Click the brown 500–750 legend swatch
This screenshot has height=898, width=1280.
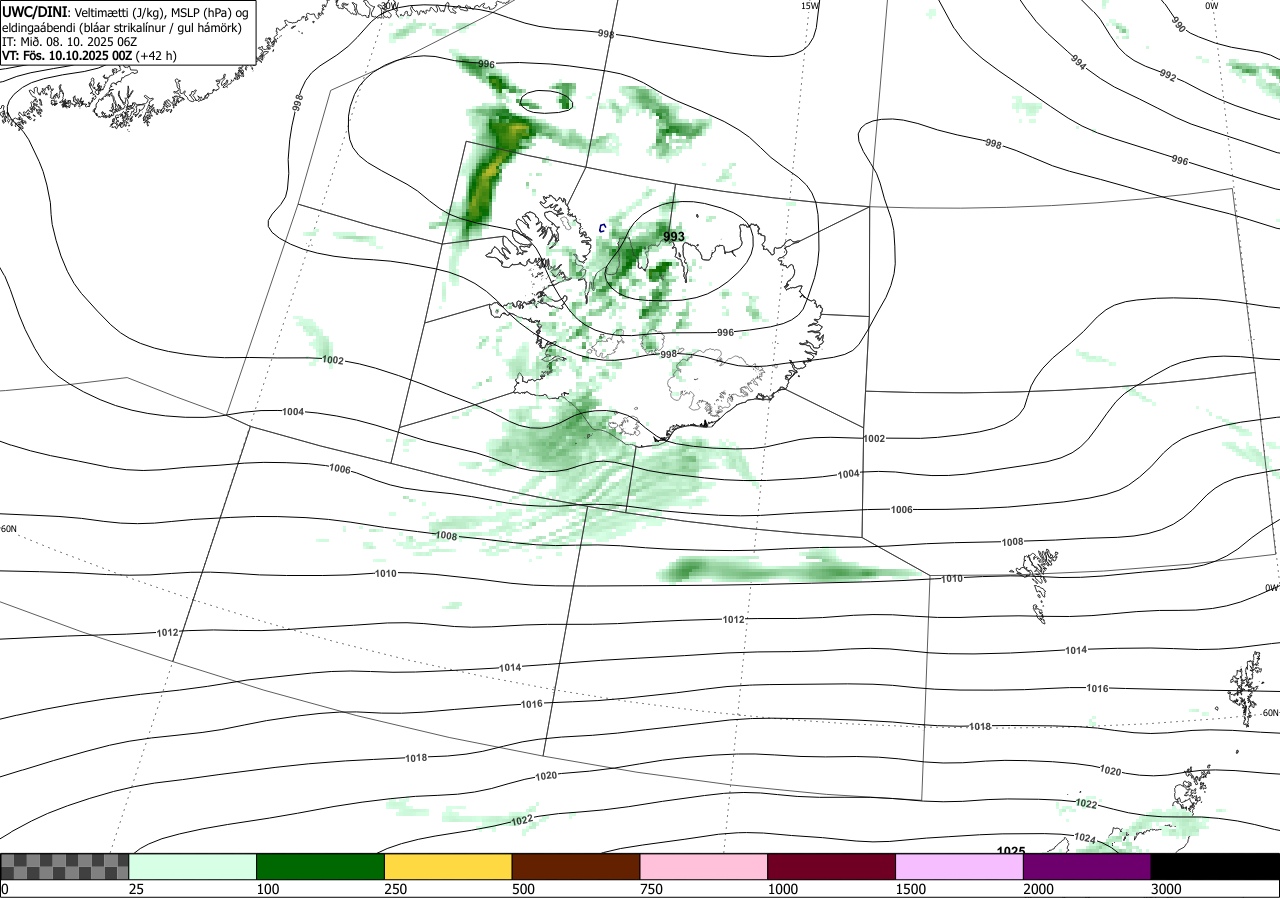point(576,866)
